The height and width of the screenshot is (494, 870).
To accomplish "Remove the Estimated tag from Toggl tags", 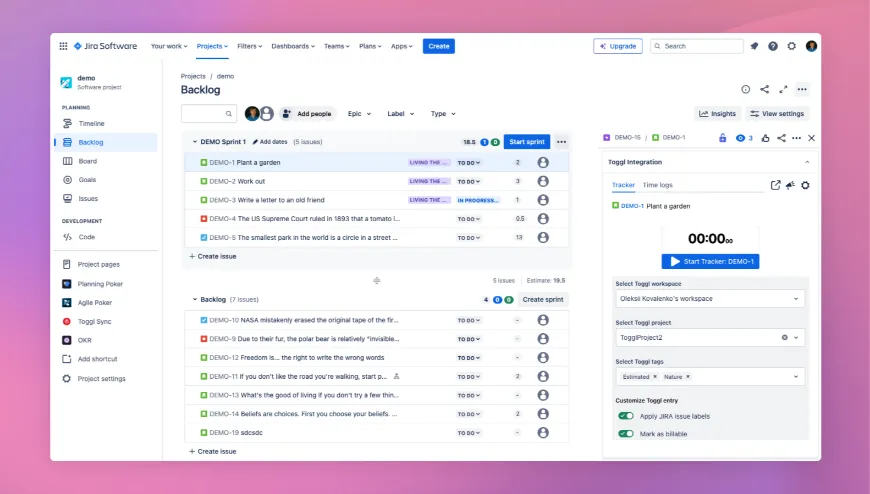I will tap(655, 377).
